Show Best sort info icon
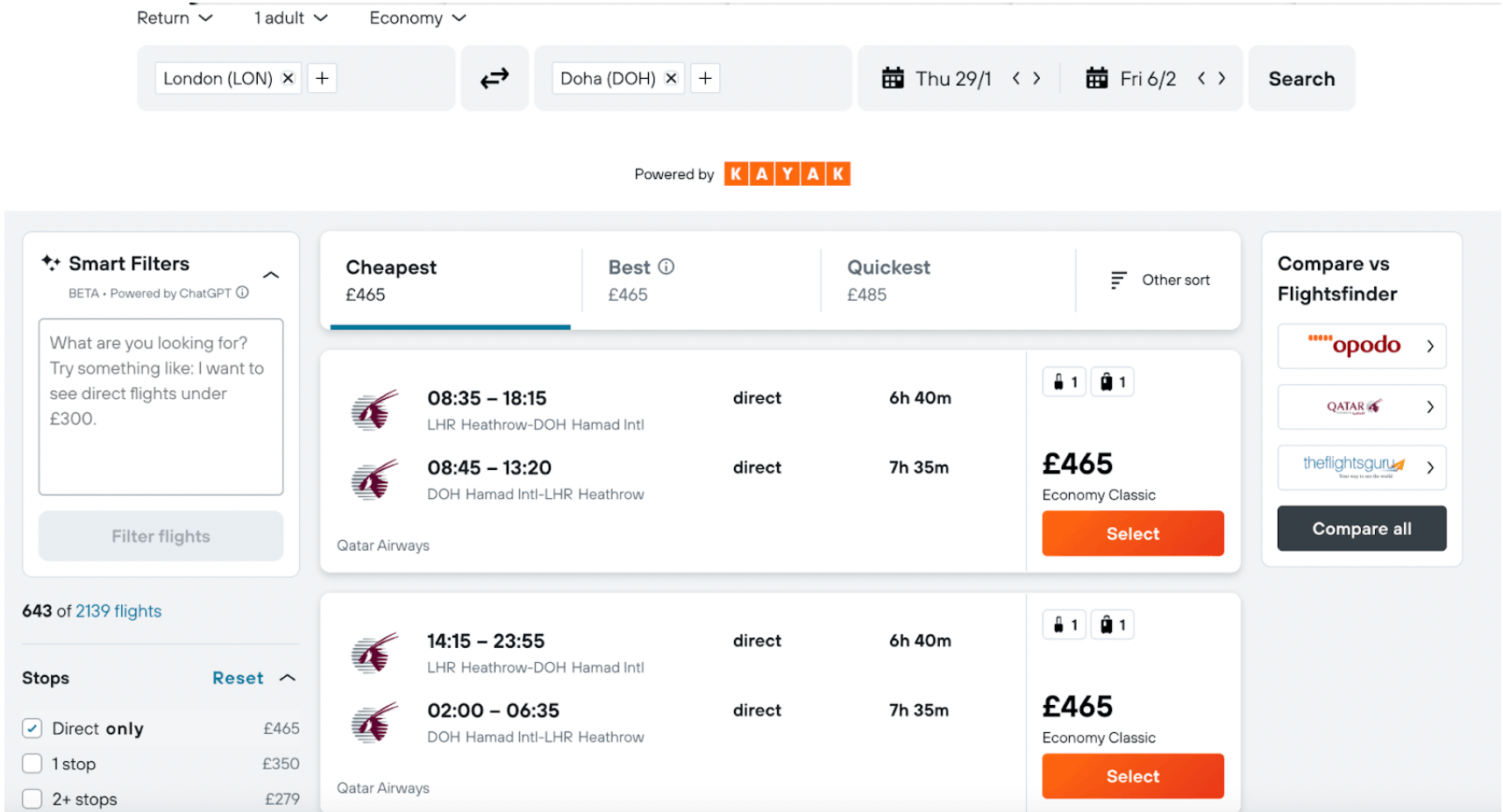The height and width of the screenshot is (812, 1503). coord(666,267)
